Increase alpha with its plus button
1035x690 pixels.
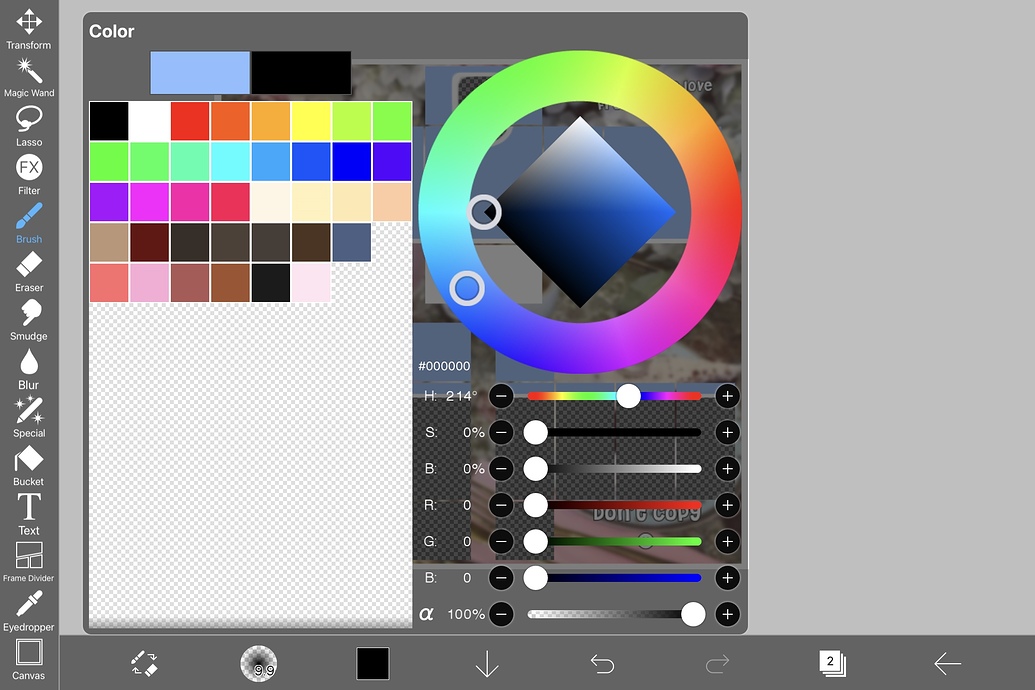click(x=727, y=614)
